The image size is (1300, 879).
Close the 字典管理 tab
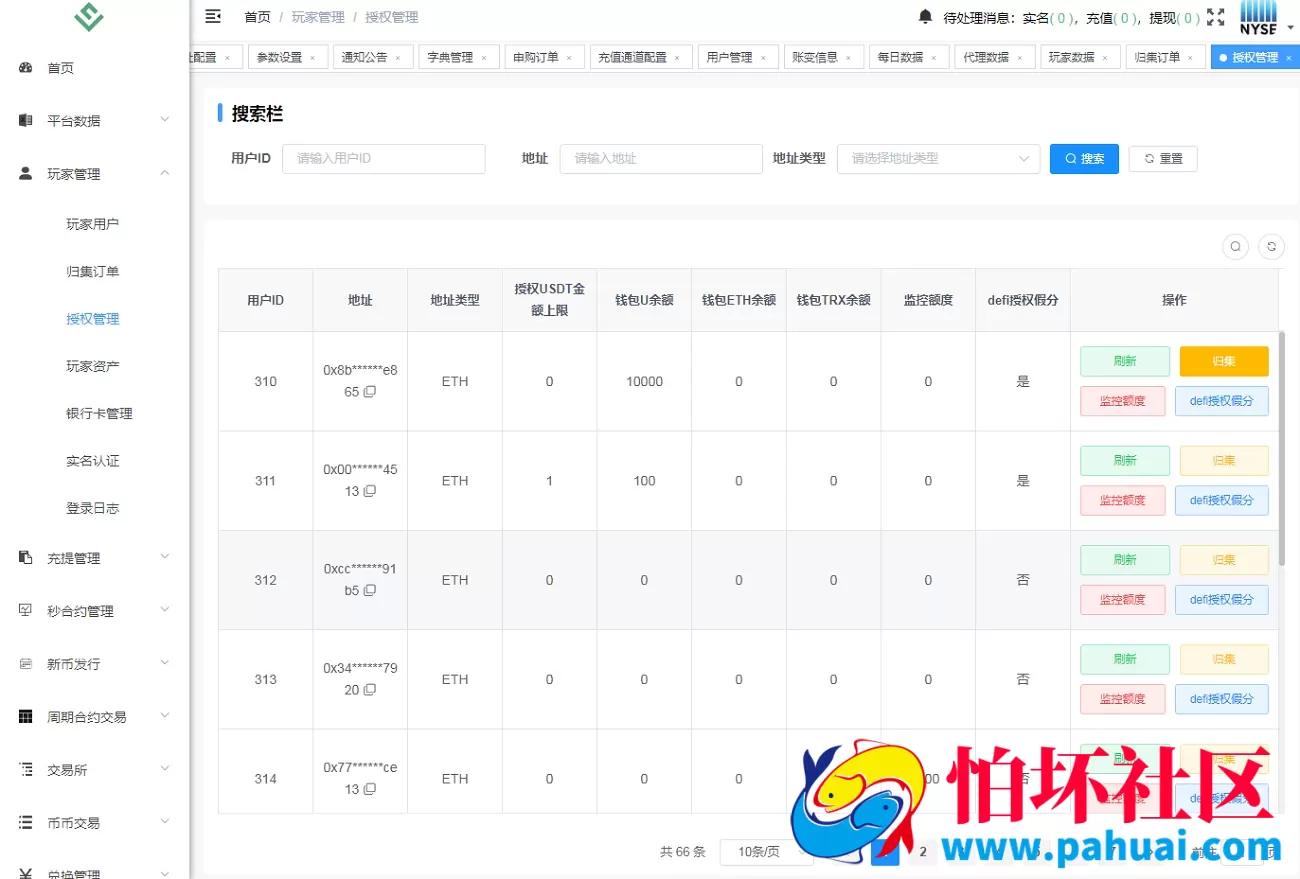point(483,58)
